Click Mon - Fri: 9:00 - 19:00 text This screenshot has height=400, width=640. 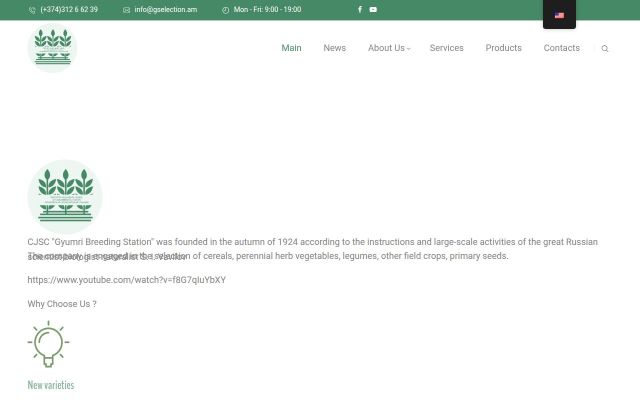point(267,9)
